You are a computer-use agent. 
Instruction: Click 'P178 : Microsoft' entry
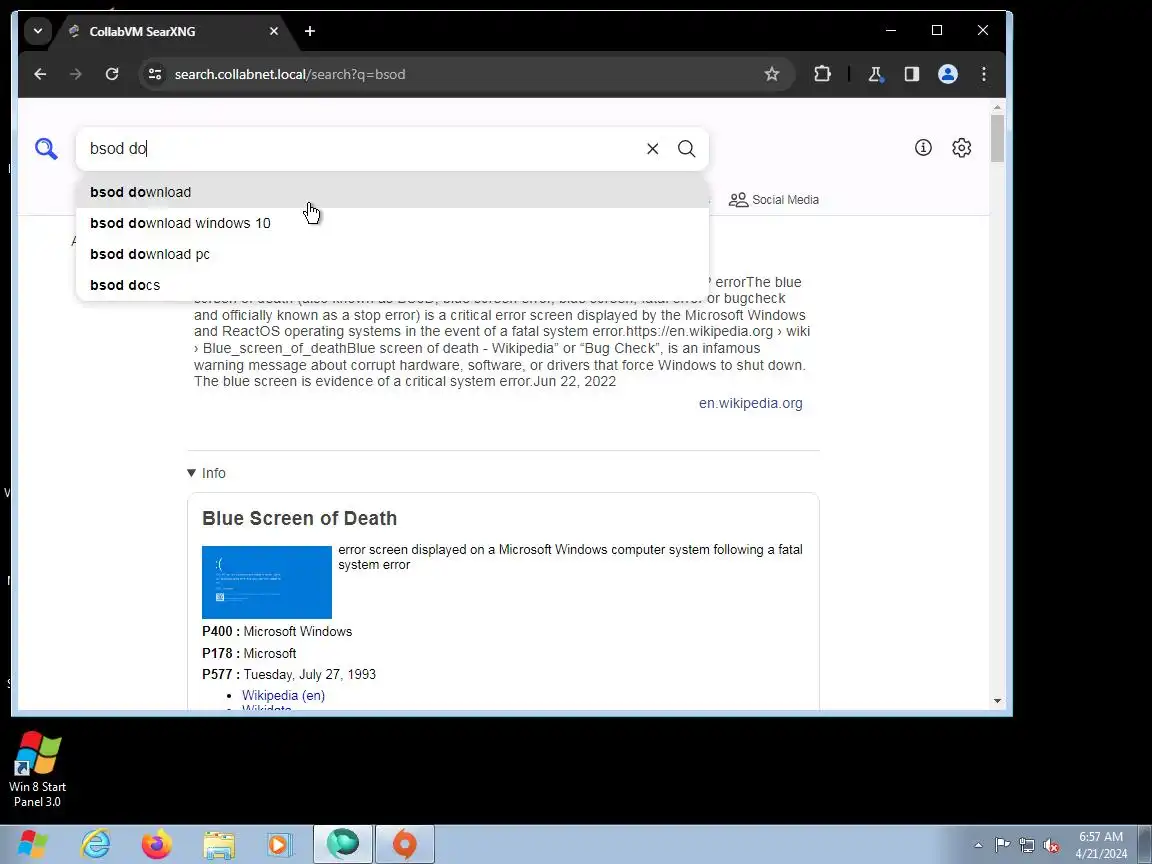[x=249, y=653]
